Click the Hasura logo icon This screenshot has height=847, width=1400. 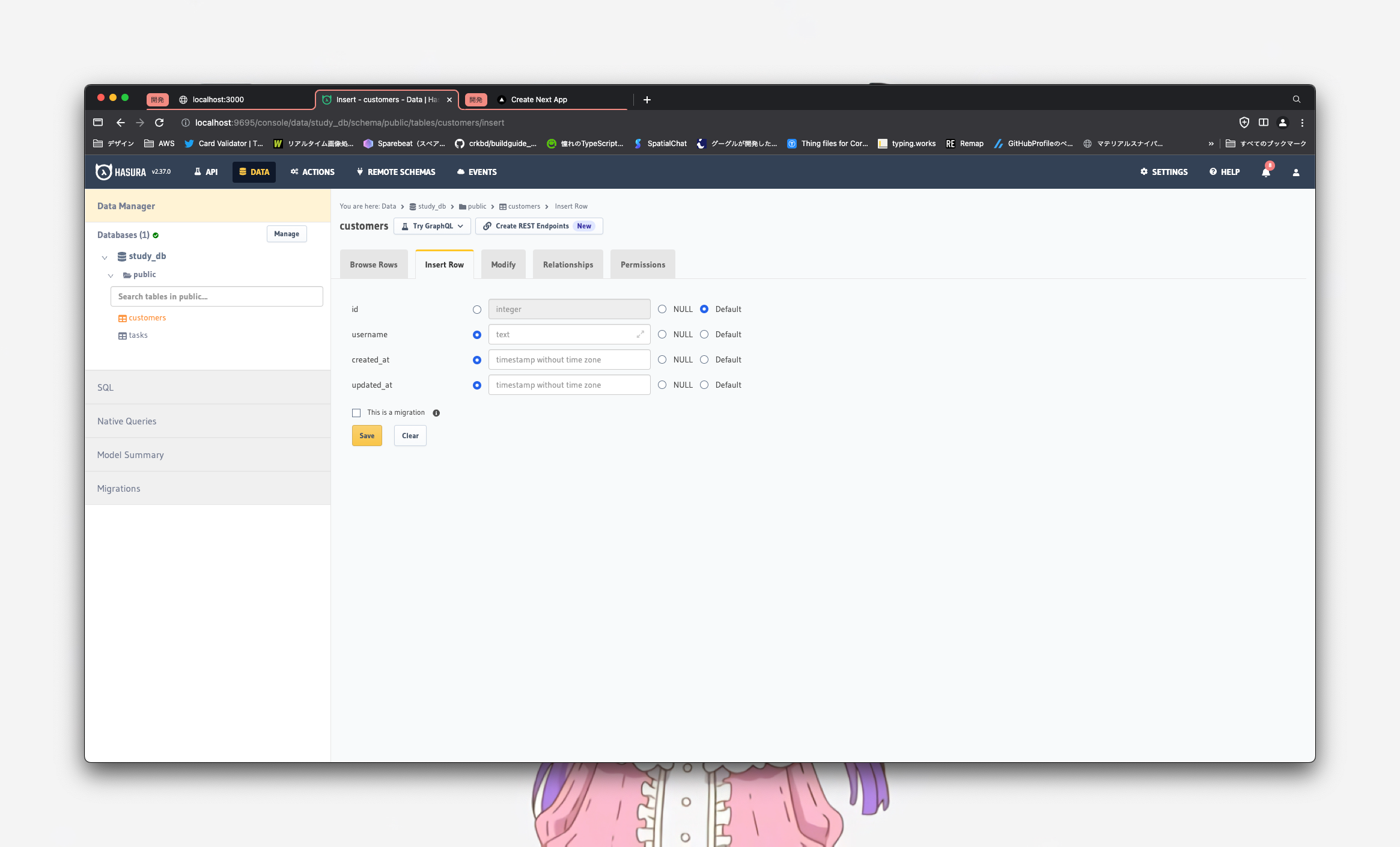(104, 172)
